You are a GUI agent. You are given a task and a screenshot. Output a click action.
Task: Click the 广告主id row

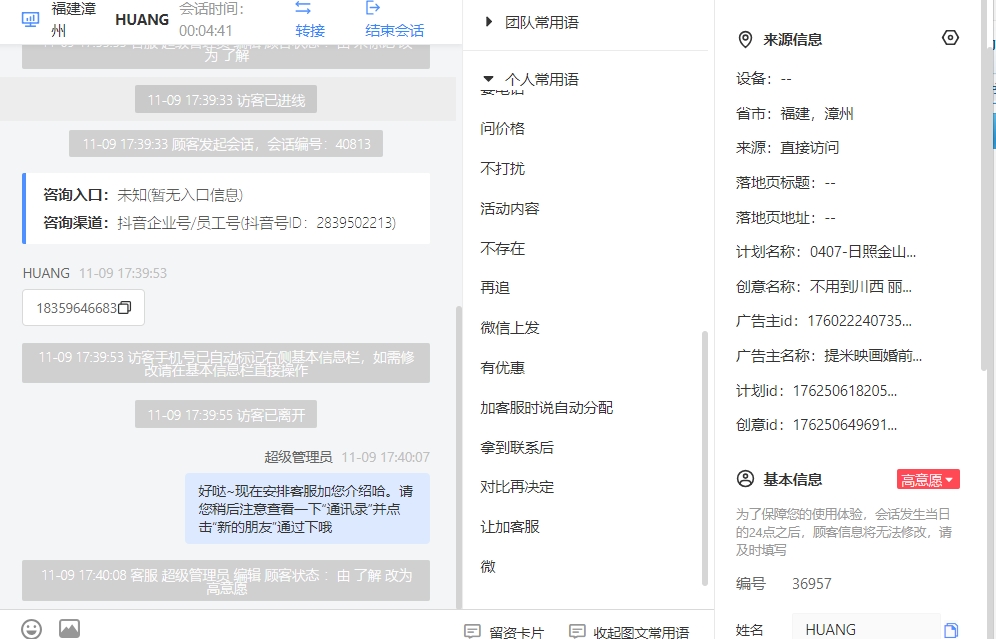pos(824,321)
